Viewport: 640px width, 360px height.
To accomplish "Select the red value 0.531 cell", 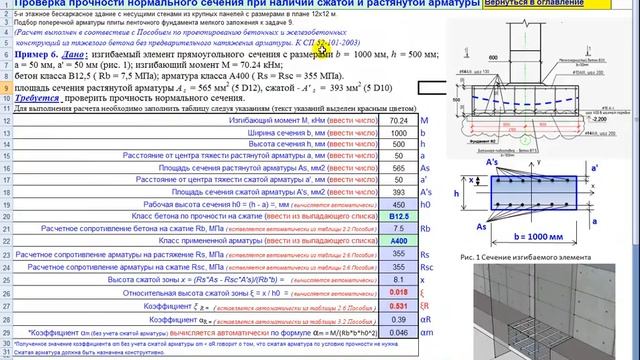I will pos(398,306).
